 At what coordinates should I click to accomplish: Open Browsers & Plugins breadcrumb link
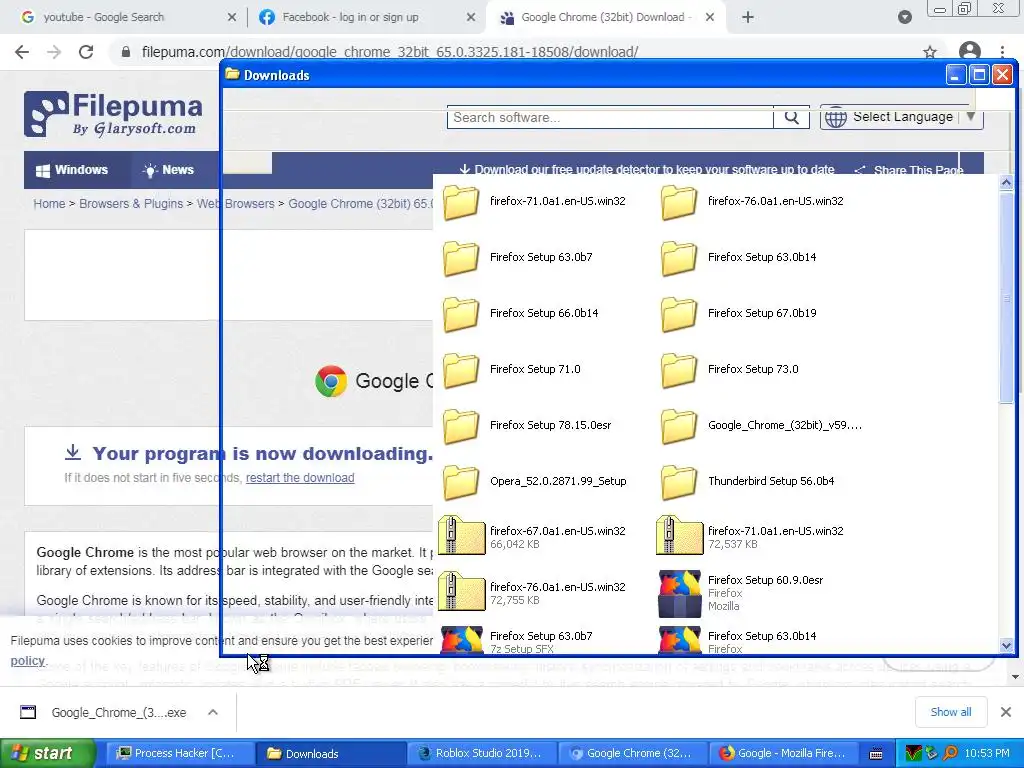[x=131, y=204]
